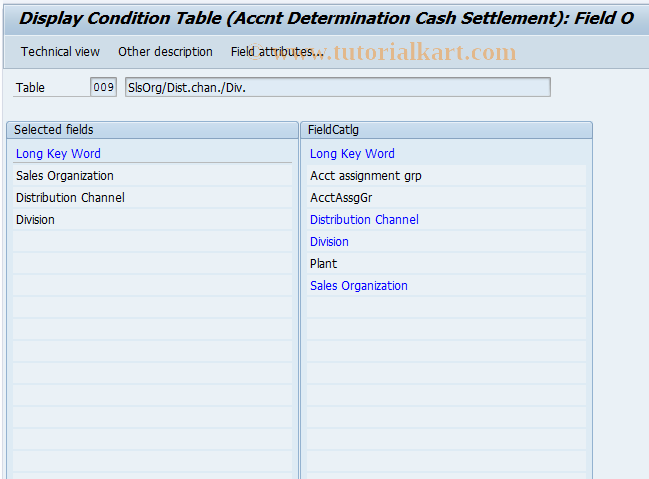Open Other description option
Image resolution: width=649 pixels, height=479 pixels.
click(x=165, y=52)
